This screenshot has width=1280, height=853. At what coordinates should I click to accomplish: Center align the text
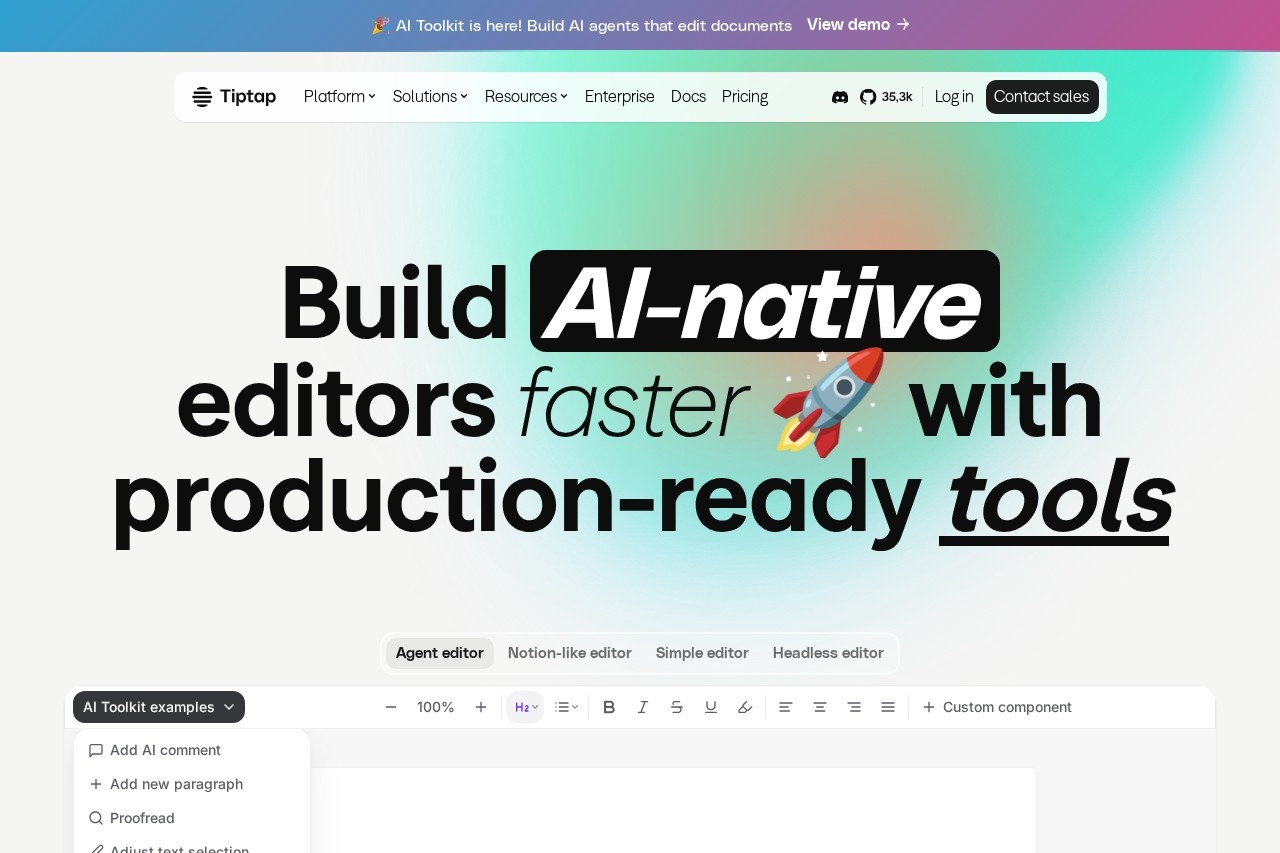coord(820,707)
